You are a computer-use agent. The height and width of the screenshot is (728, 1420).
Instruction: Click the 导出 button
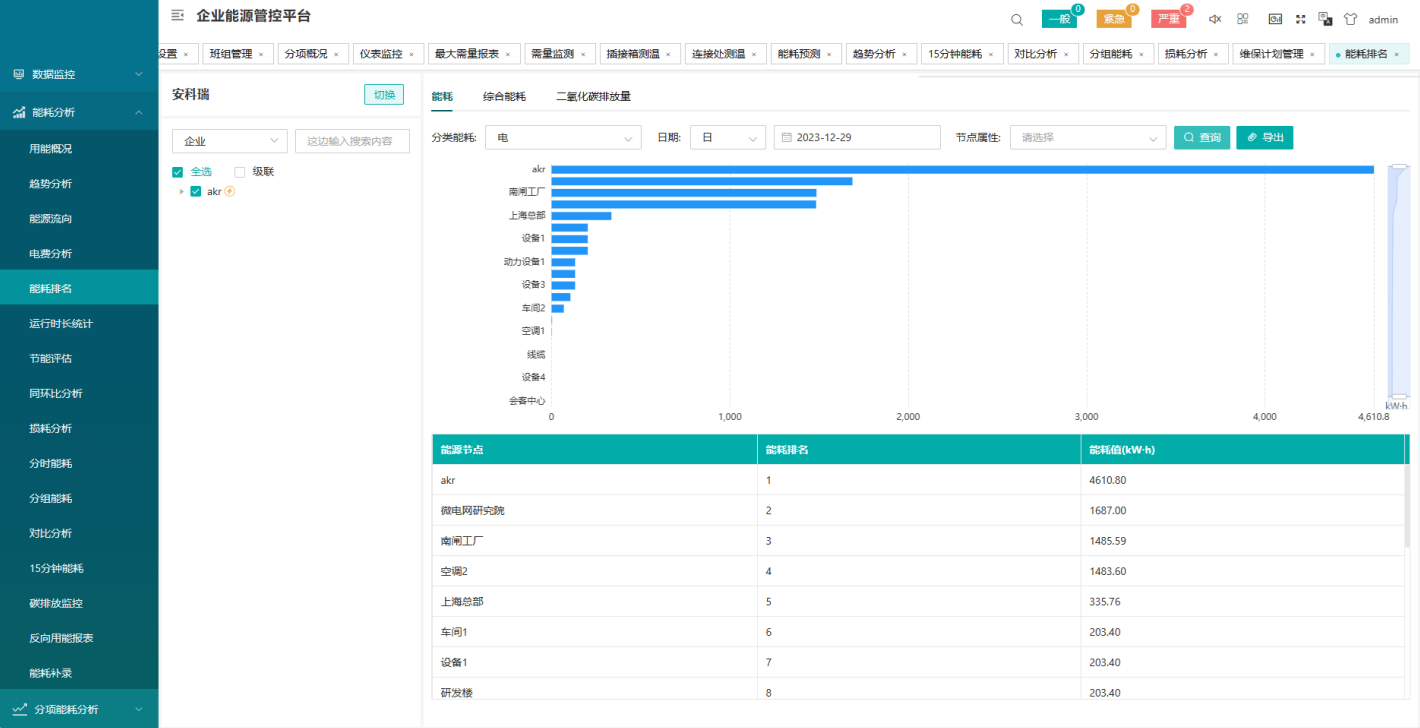1265,137
